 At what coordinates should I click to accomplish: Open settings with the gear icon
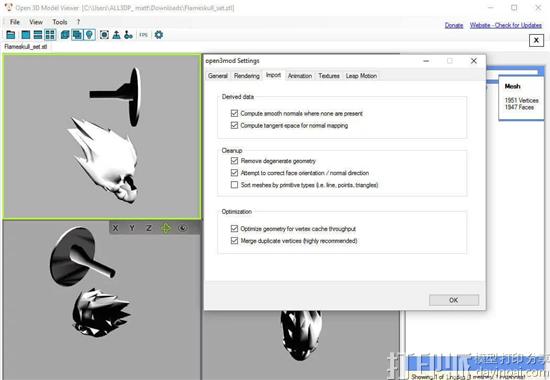pyautogui.click(x=159, y=35)
